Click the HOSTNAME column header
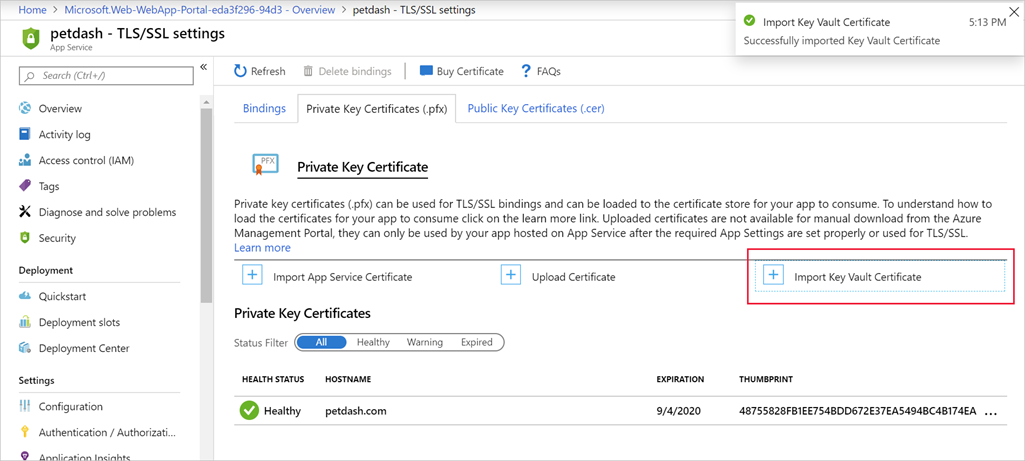The image size is (1025, 461). [x=348, y=379]
